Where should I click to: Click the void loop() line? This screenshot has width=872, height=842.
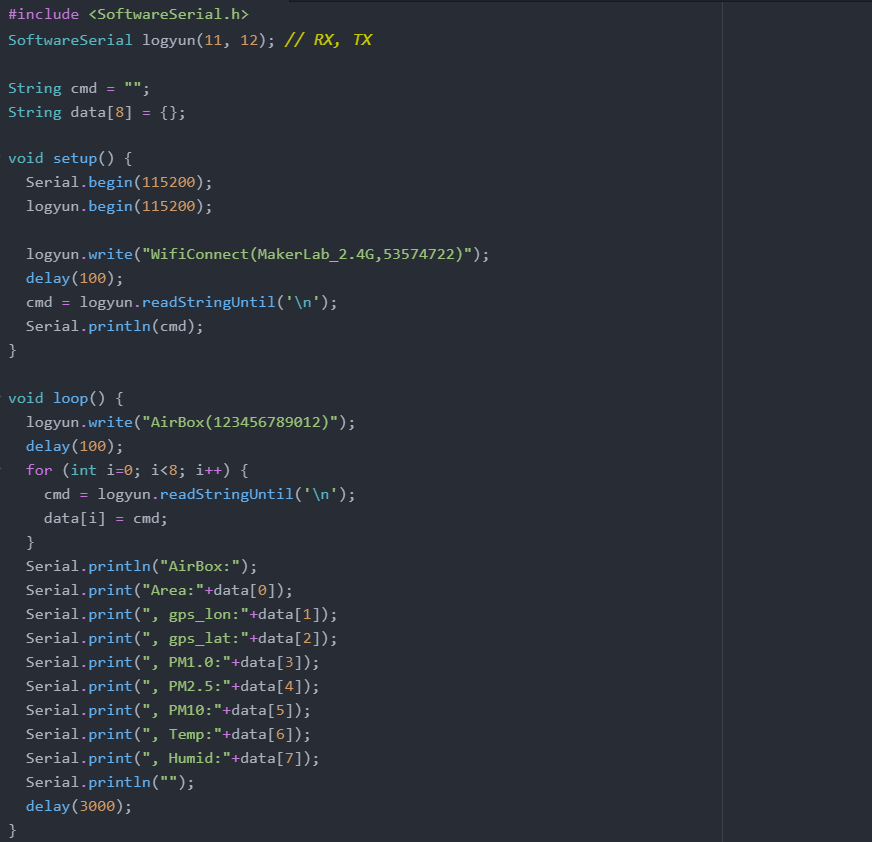66,398
